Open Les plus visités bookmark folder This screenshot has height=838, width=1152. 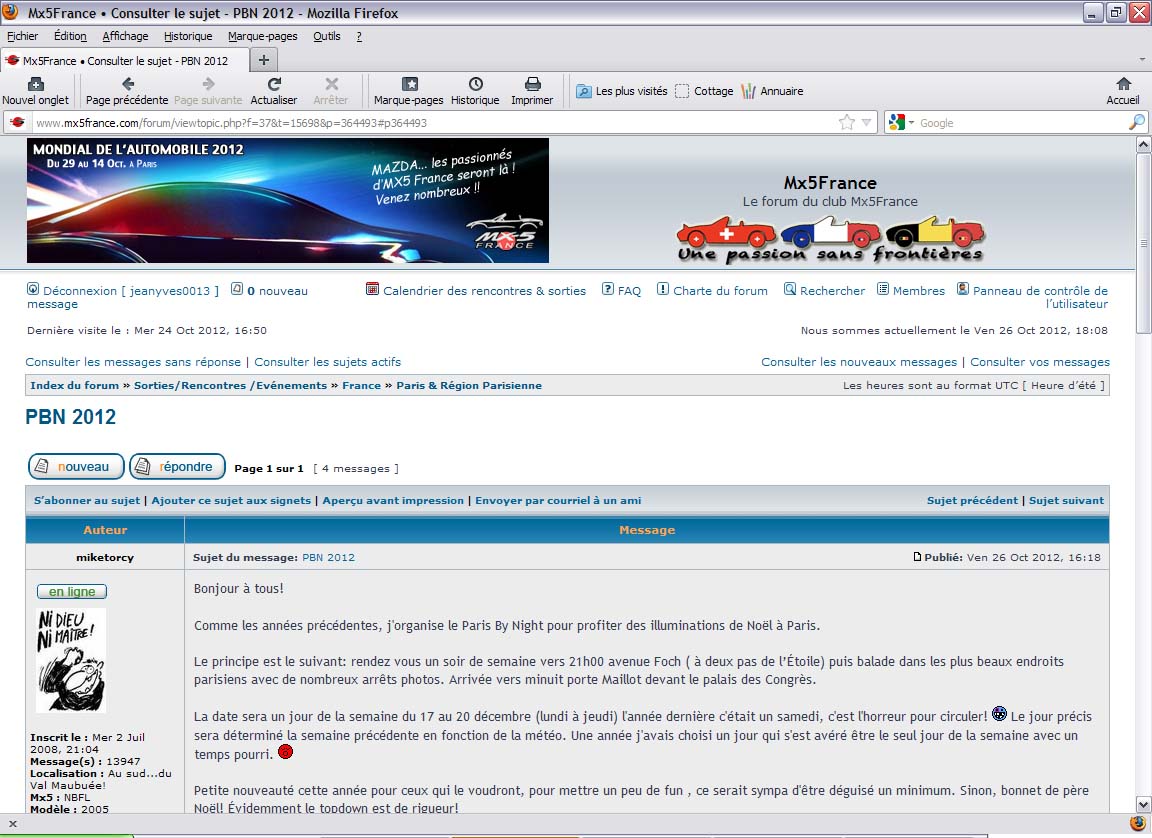click(622, 91)
